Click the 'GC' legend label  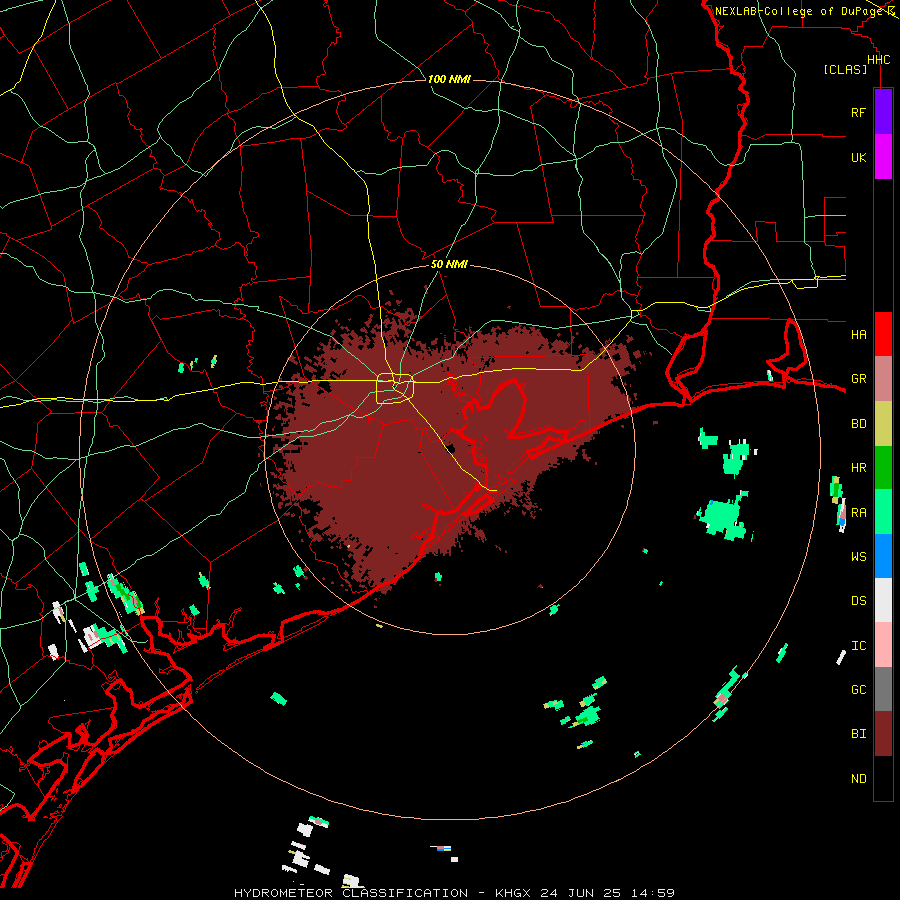[x=858, y=689]
